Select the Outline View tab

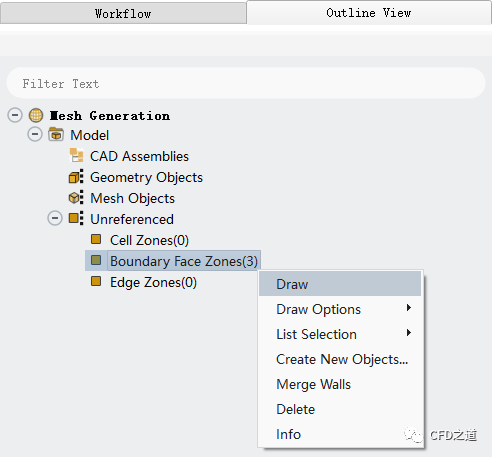click(369, 13)
